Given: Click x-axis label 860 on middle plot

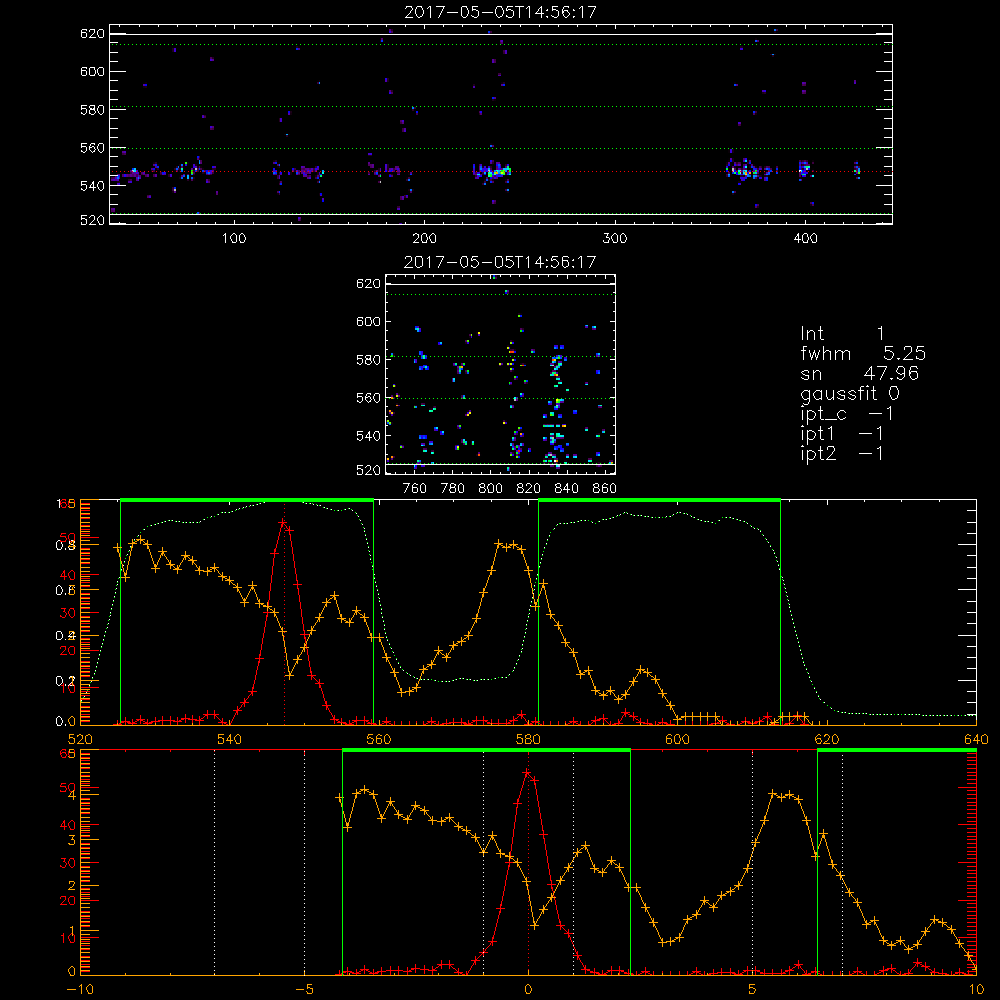Looking at the screenshot, I should [605, 489].
